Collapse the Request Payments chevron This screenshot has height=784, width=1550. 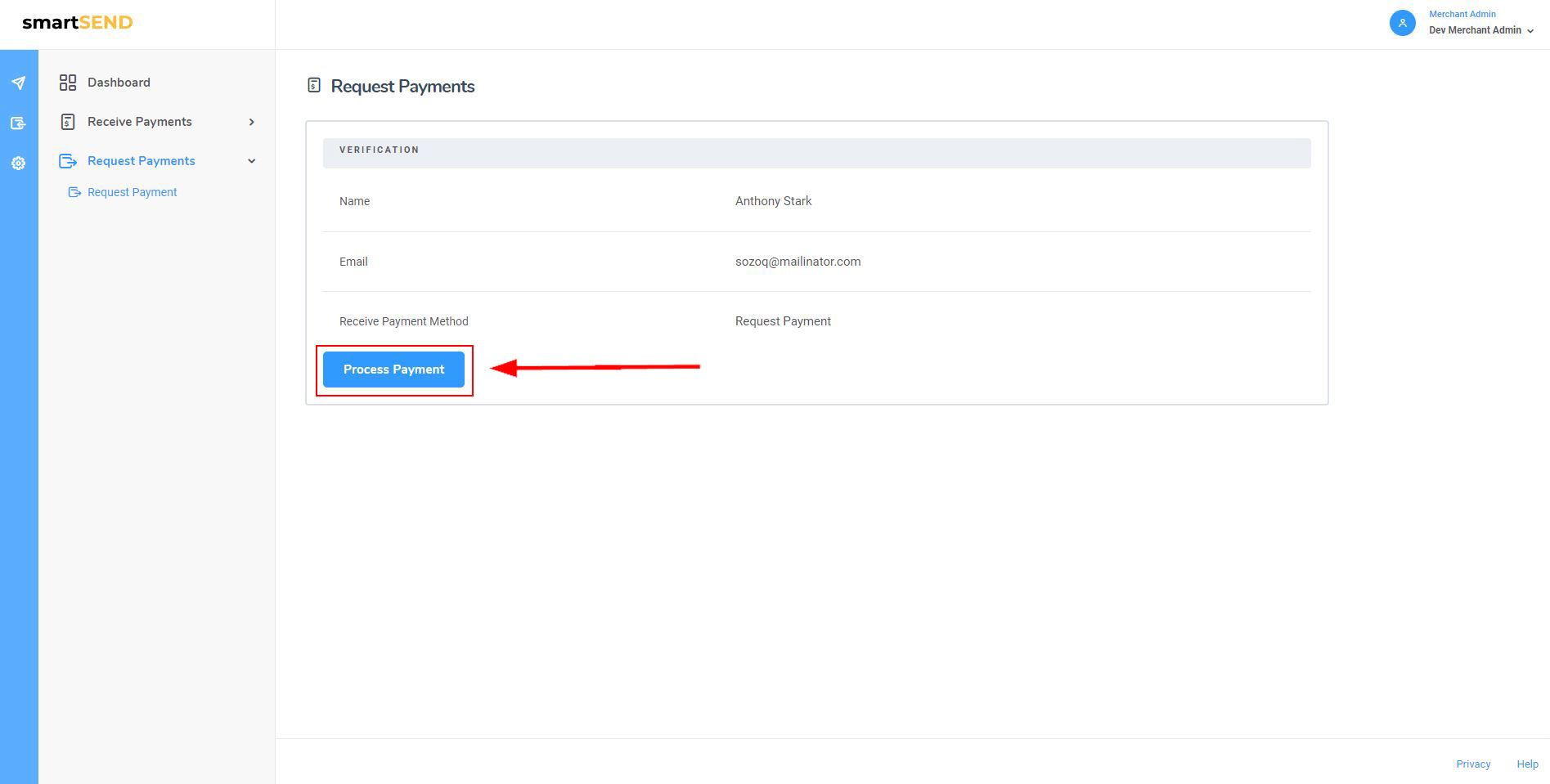click(x=251, y=161)
